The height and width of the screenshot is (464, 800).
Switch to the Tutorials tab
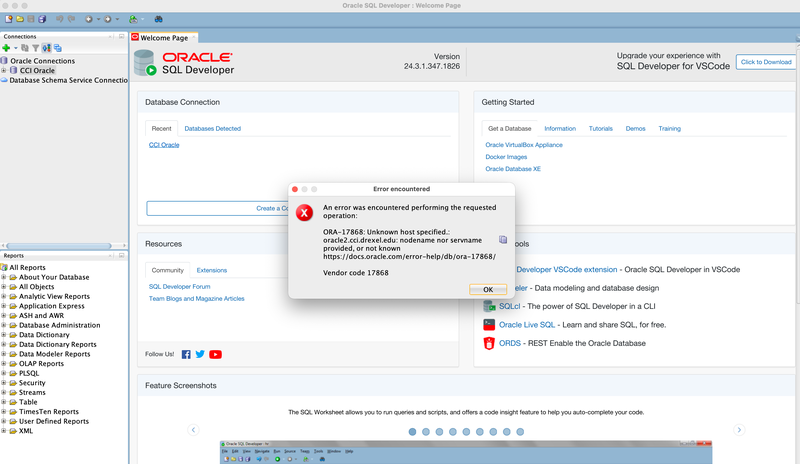click(601, 129)
